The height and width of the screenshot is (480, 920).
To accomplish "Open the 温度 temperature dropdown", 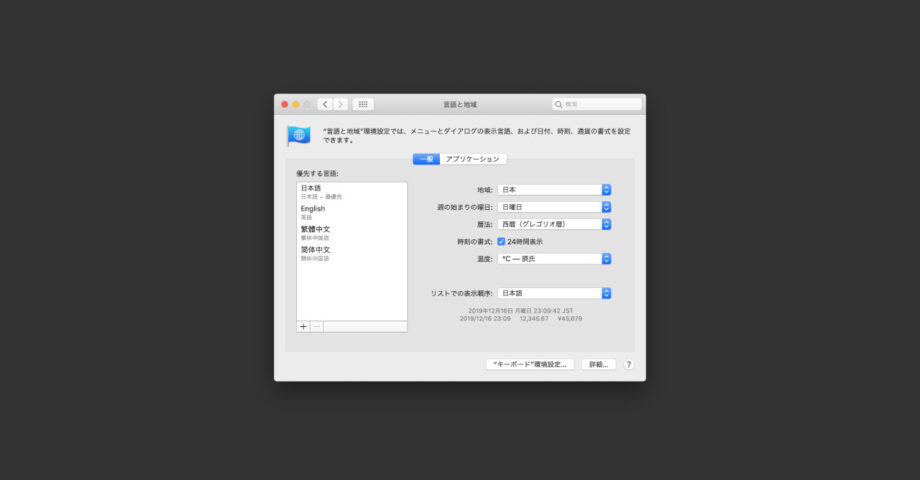I will 554,259.
